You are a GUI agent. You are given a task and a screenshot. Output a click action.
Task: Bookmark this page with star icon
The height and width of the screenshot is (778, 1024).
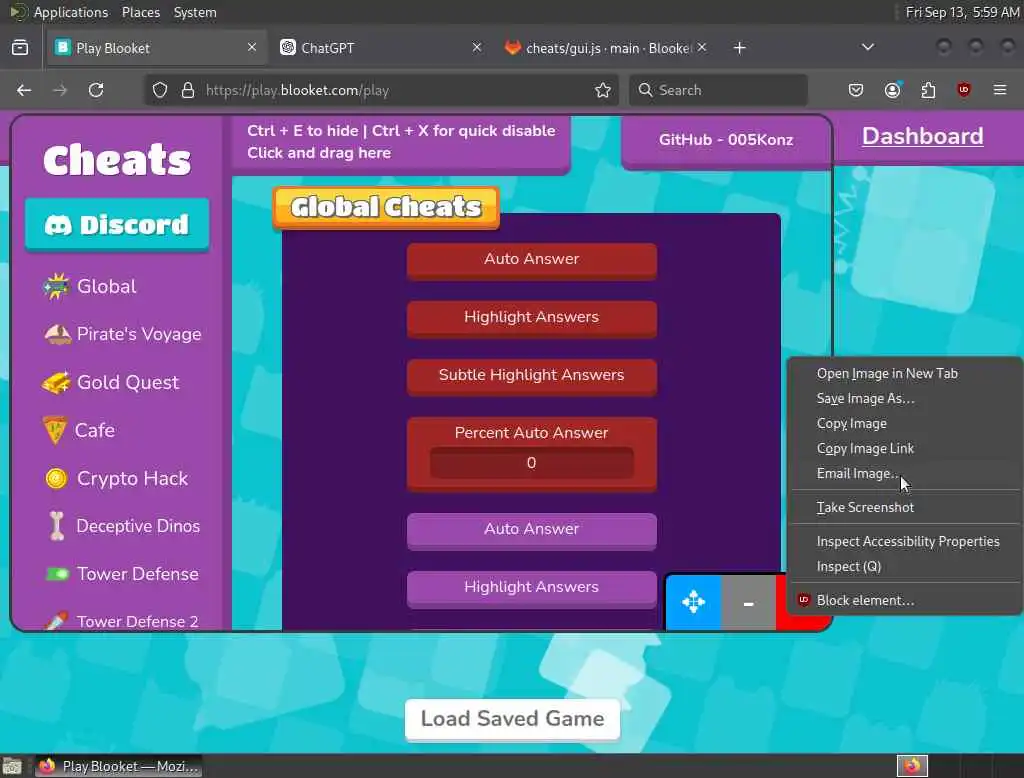(603, 90)
